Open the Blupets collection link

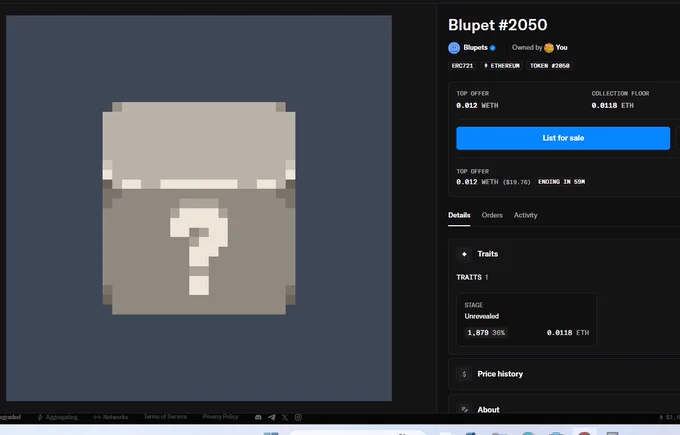point(475,48)
